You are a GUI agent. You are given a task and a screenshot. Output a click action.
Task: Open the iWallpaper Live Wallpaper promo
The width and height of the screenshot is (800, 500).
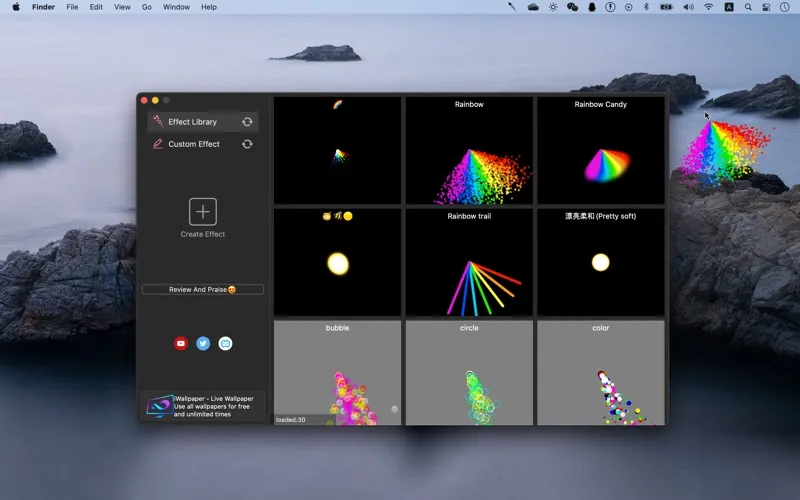tap(203, 406)
